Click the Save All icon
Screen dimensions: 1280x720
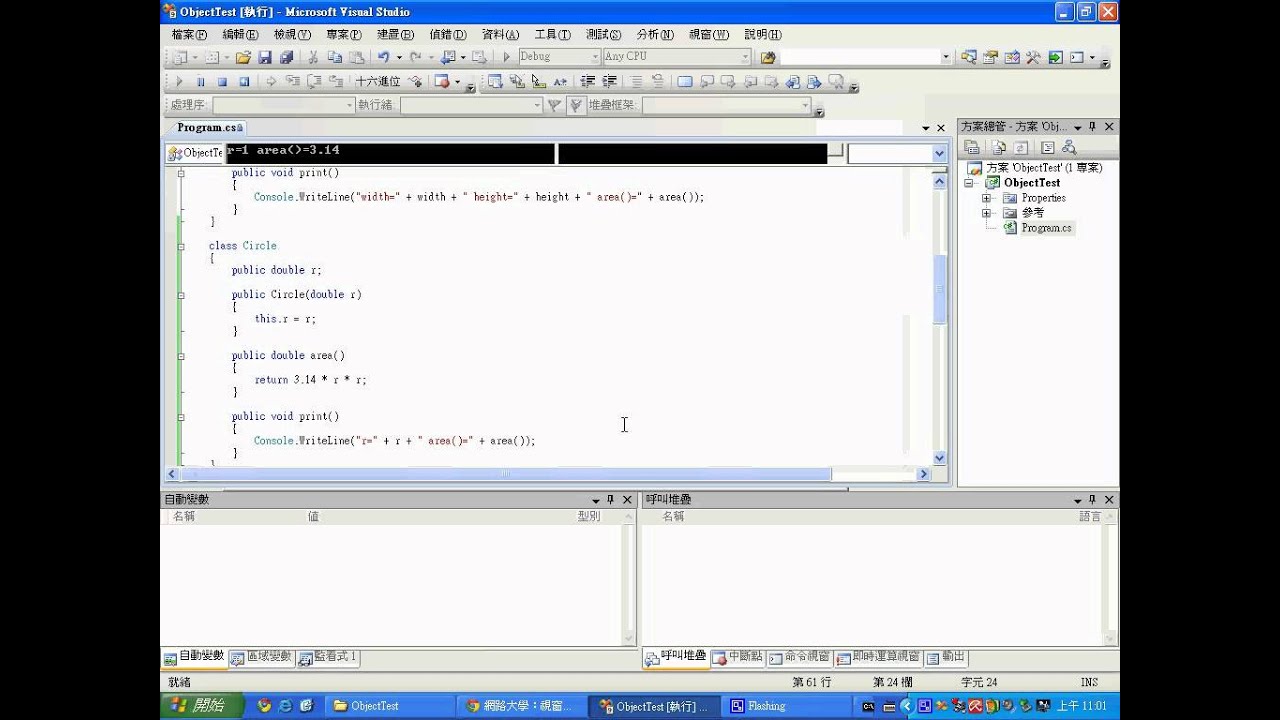(287, 57)
